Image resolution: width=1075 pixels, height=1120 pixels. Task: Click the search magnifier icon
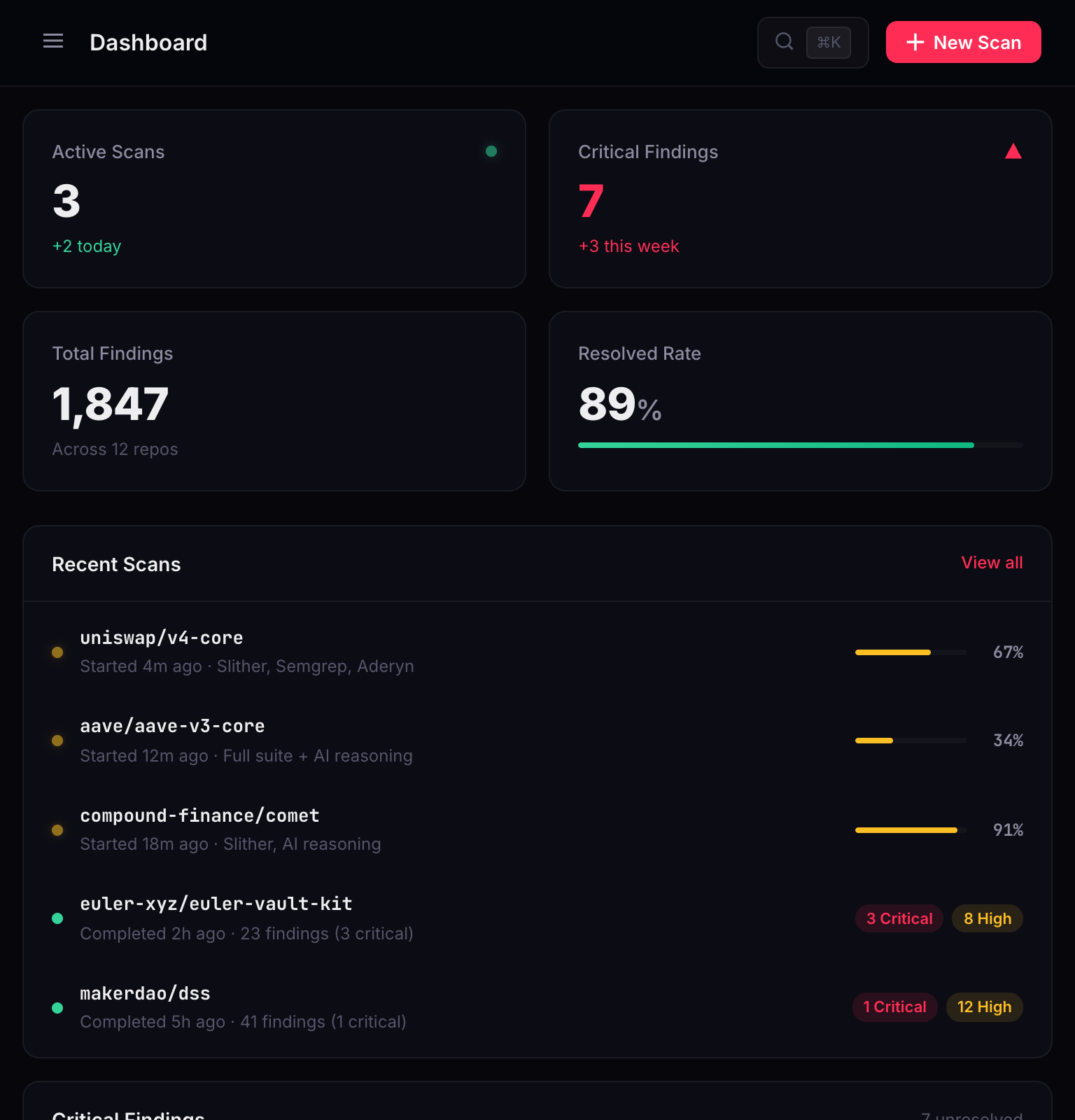(x=785, y=42)
